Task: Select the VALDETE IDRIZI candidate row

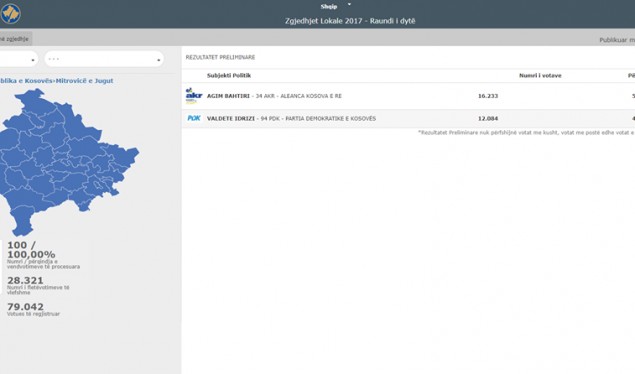Action: click(408, 119)
